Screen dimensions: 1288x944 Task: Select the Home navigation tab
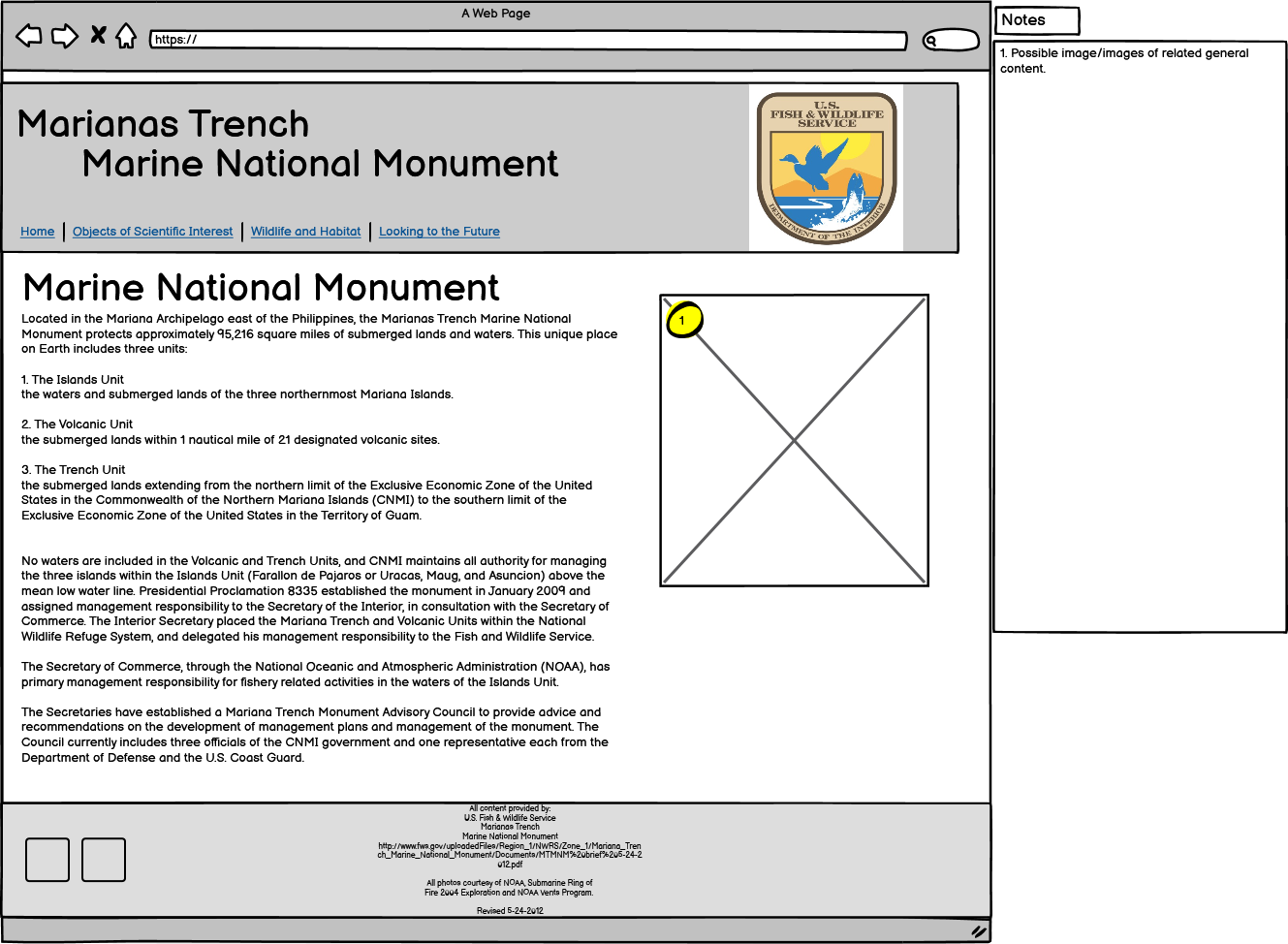pos(37,232)
